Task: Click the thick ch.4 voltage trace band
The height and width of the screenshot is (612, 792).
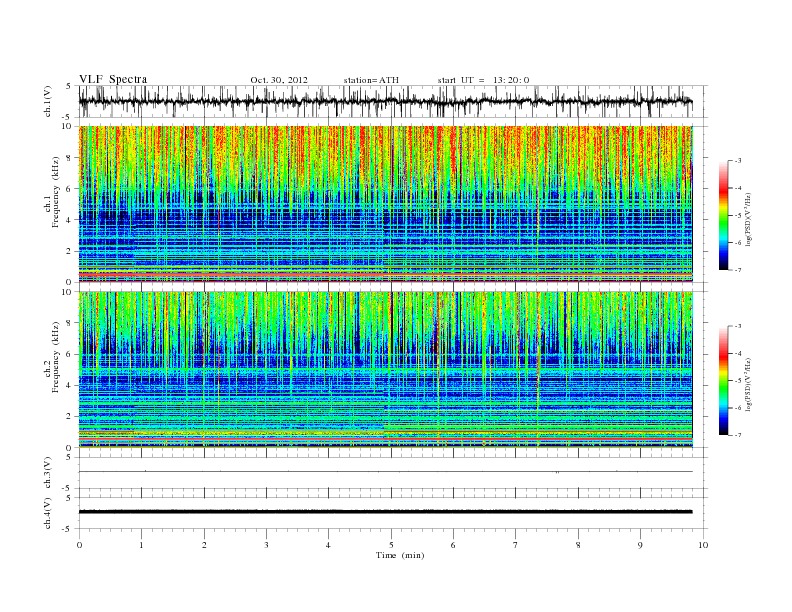Action: click(385, 512)
